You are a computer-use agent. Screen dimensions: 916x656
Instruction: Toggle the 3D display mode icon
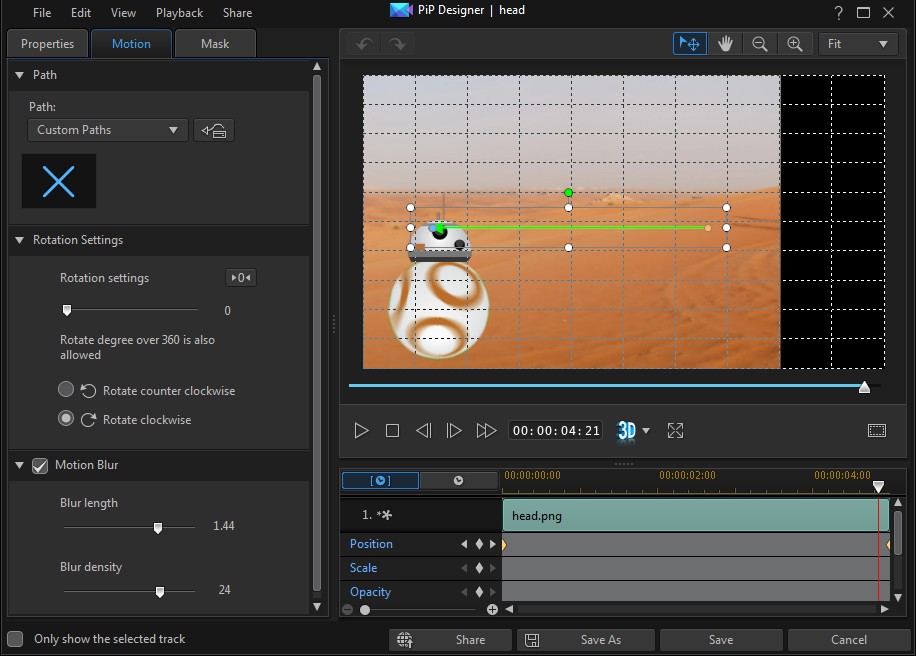pos(627,431)
